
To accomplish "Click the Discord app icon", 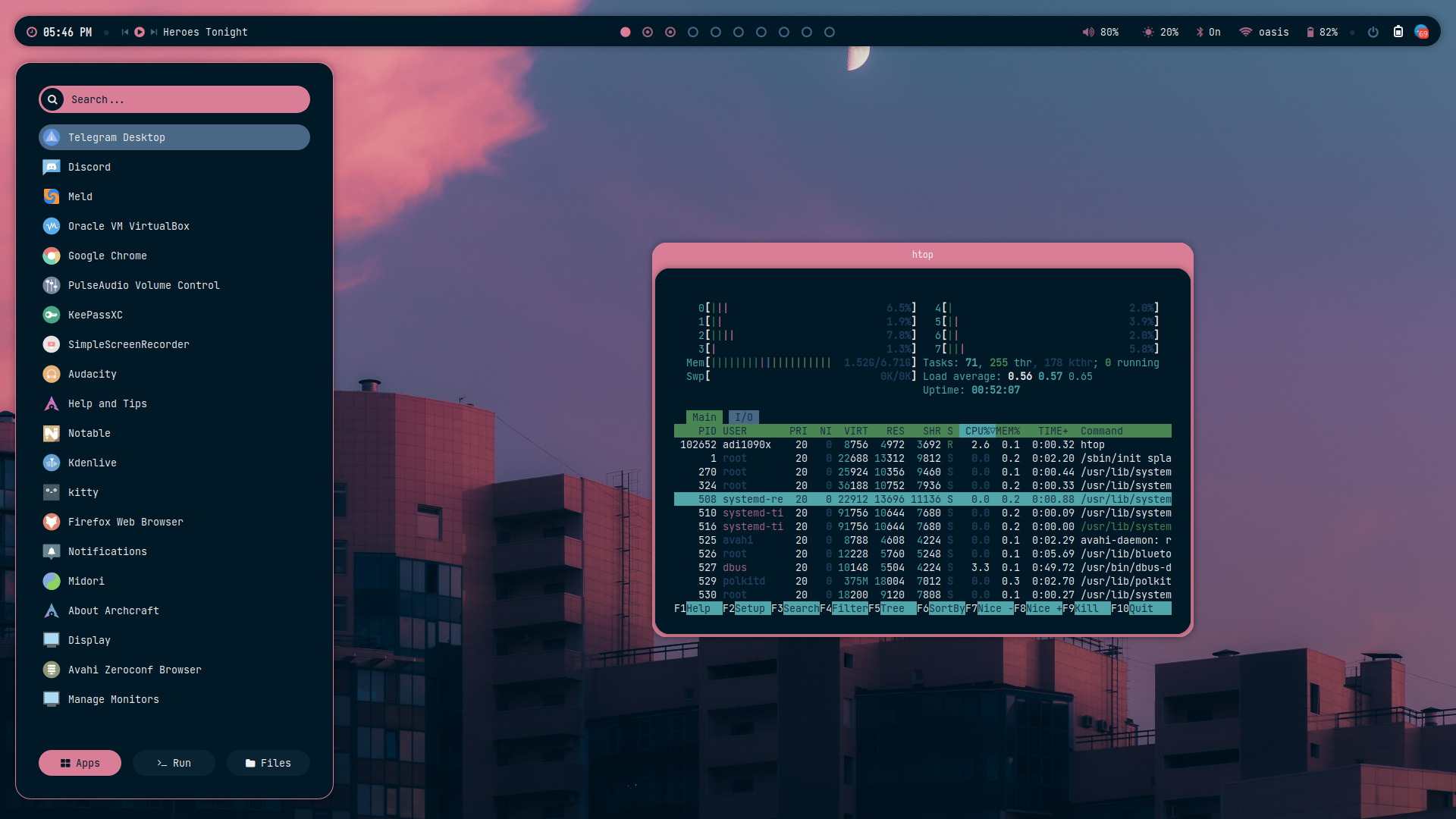I will [x=52, y=167].
